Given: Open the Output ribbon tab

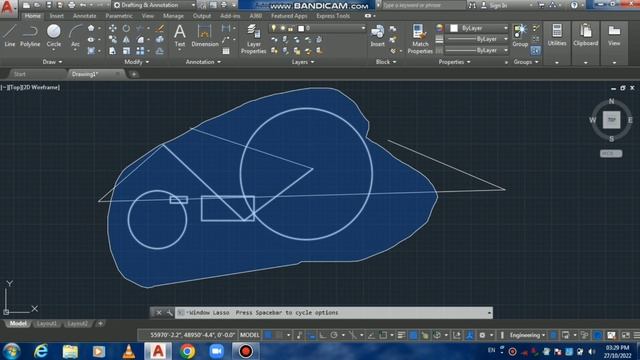Looking at the screenshot, I should pyautogui.click(x=202, y=16).
